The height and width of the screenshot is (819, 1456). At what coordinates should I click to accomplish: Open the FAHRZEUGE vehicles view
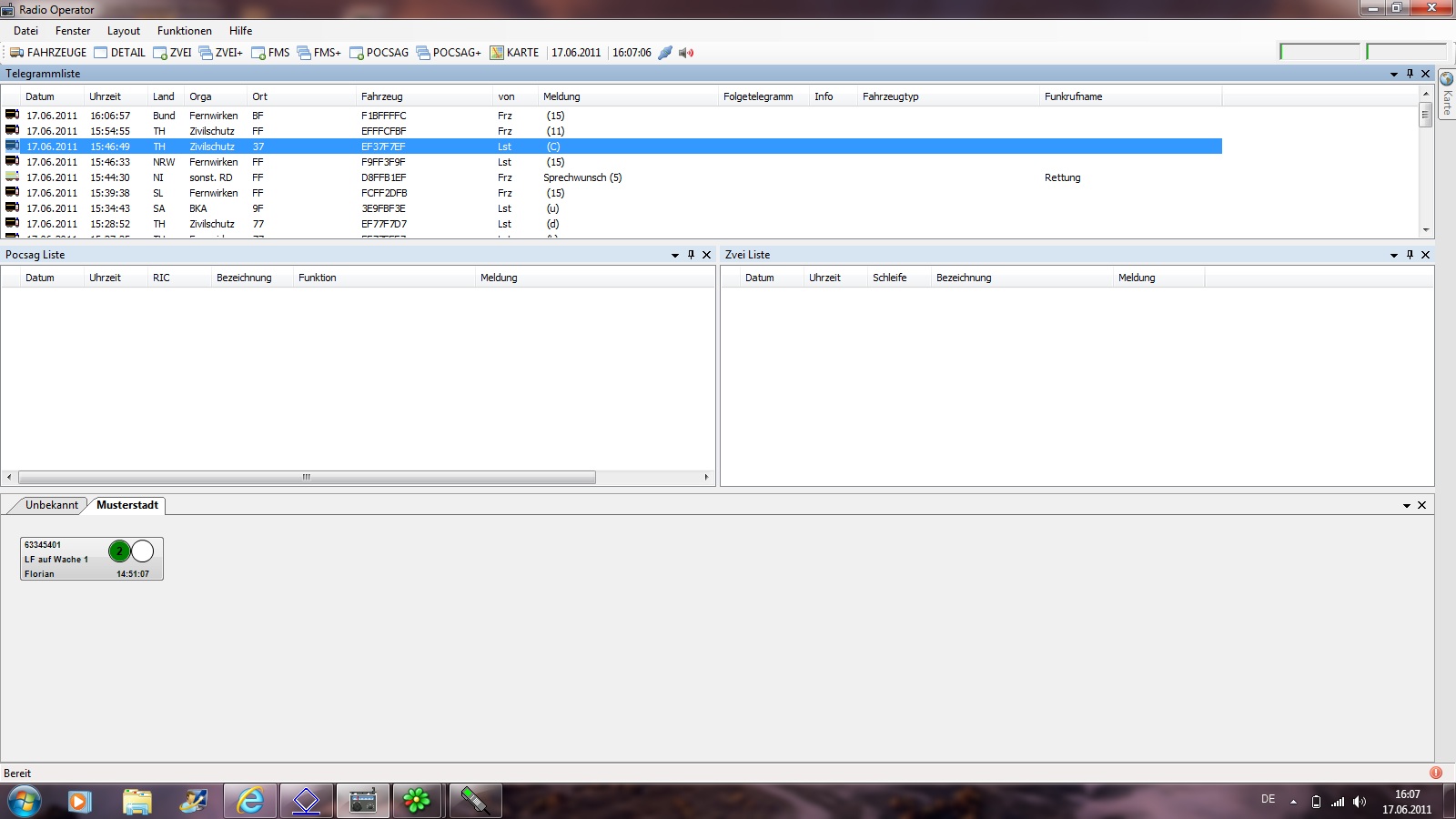48,53
